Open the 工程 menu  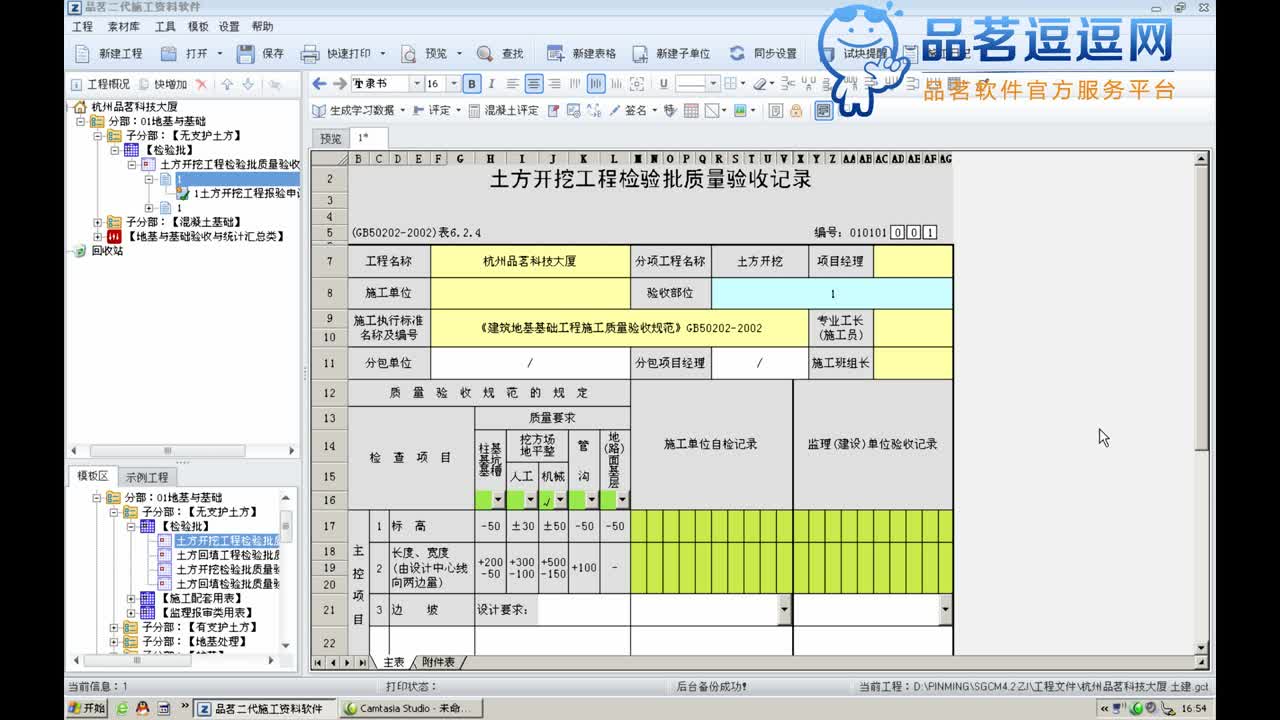coord(82,27)
